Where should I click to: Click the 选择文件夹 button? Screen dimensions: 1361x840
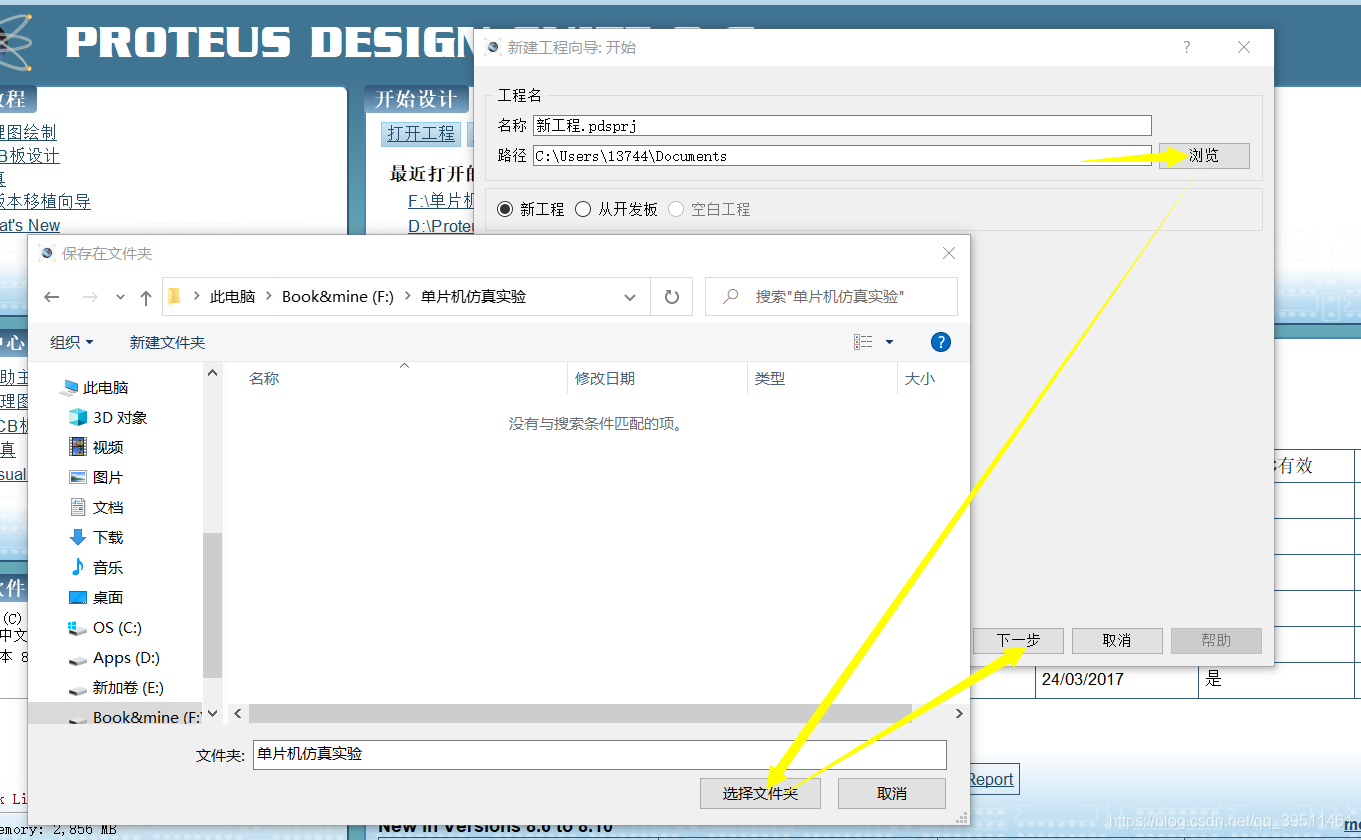761,793
